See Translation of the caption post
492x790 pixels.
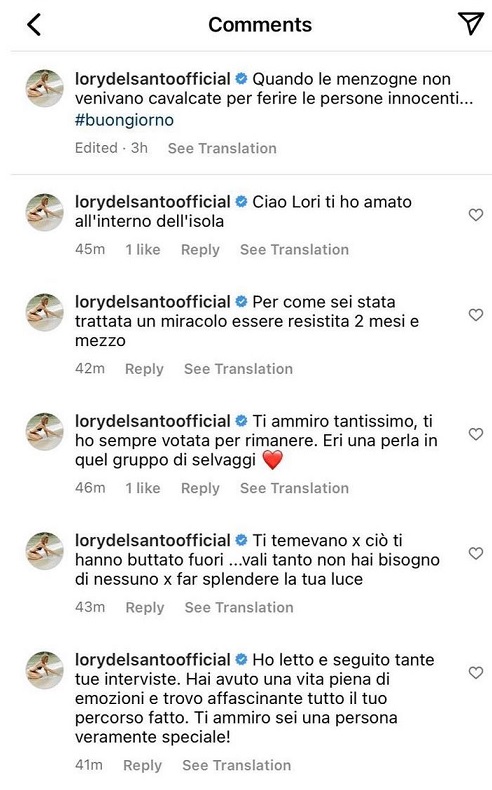coord(222,148)
